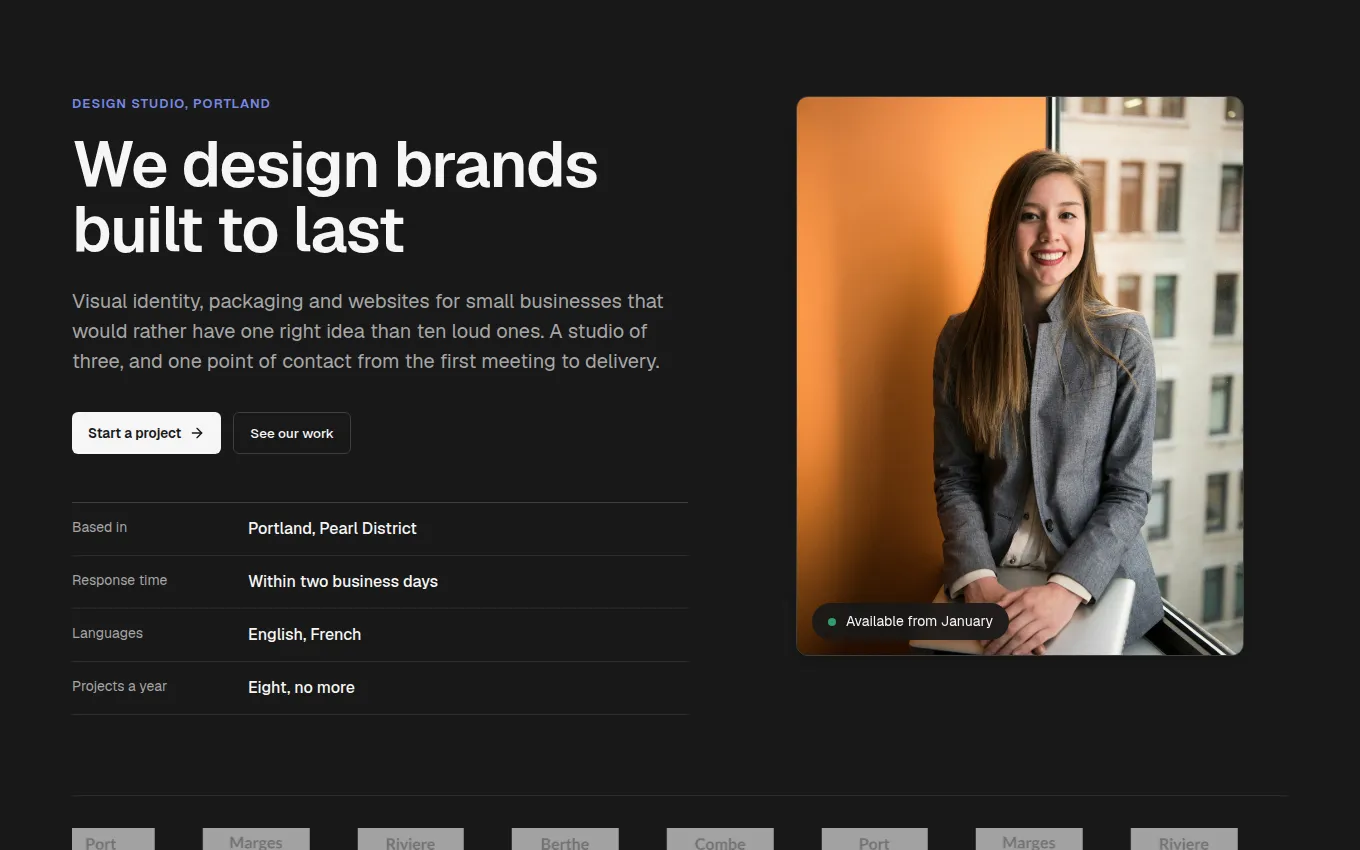Screen dimensions: 1360x850
Task: Click the Based in label
Action: click(100, 527)
